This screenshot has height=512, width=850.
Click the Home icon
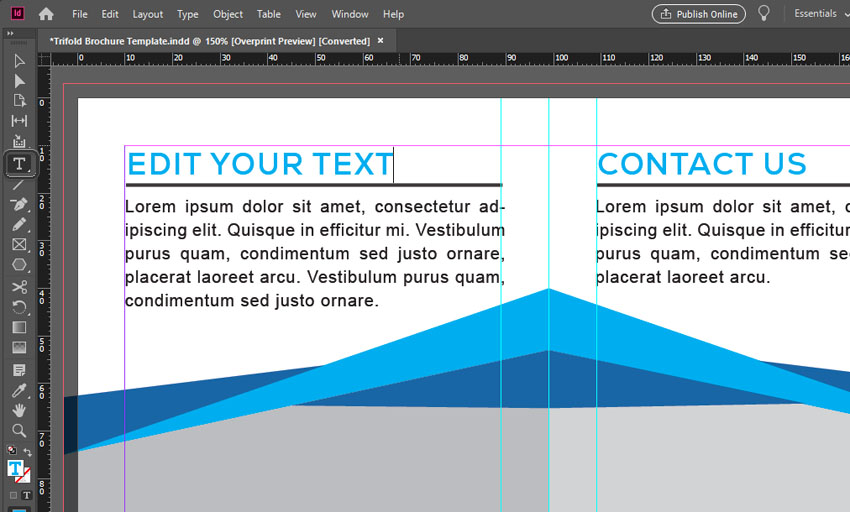click(x=46, y=14)
